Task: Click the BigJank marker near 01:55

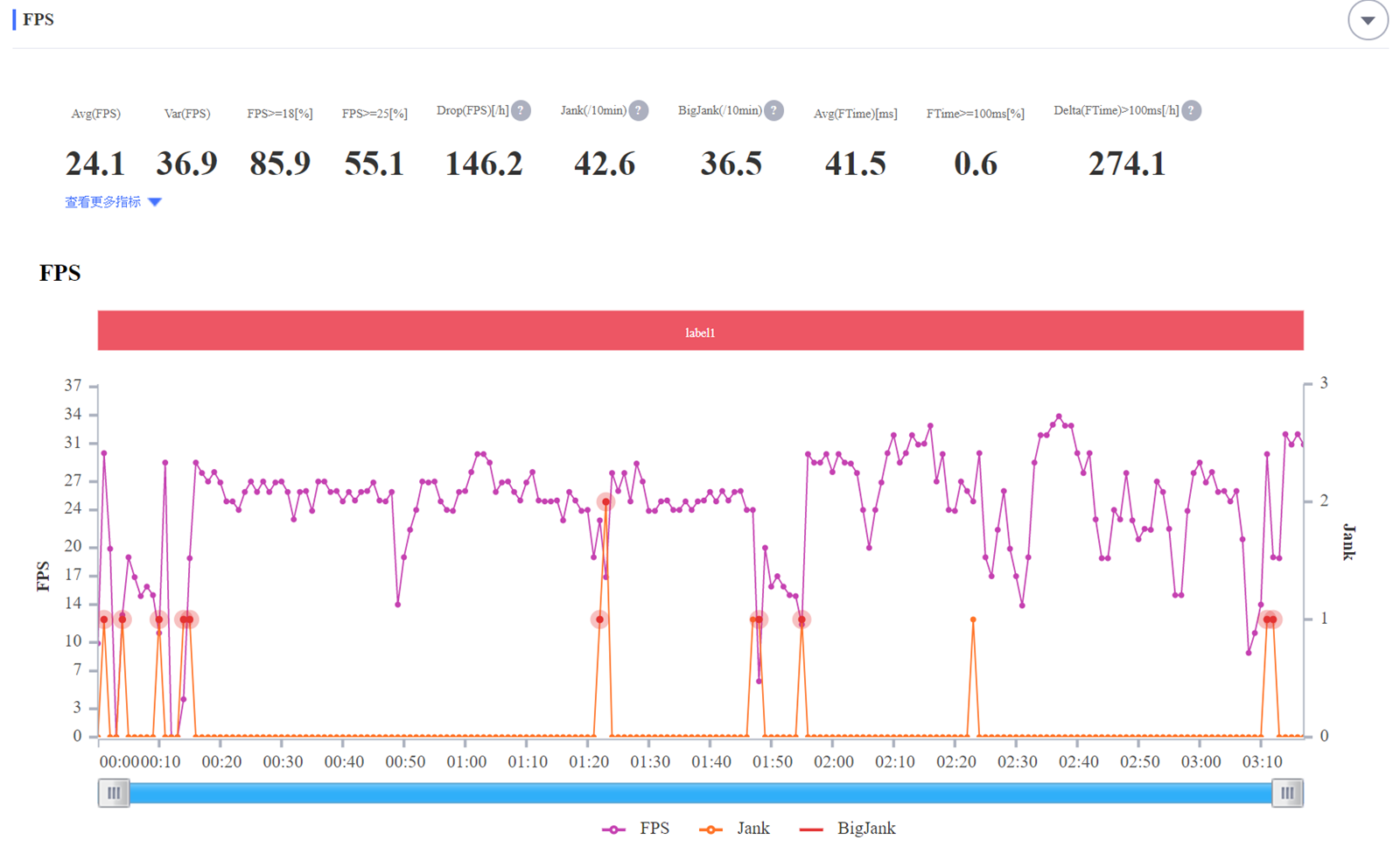Action: 801,619
